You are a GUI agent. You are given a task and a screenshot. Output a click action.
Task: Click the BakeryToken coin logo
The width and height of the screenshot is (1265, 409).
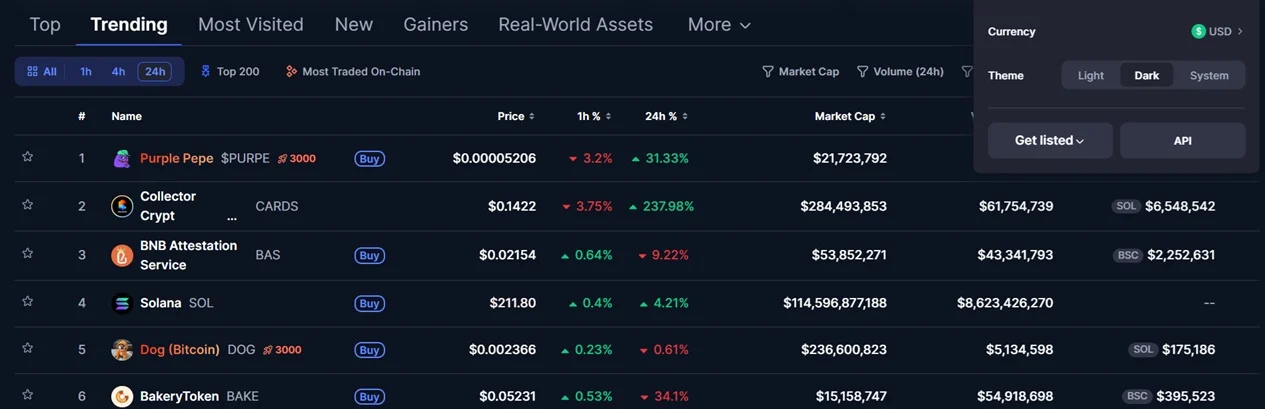122,396
